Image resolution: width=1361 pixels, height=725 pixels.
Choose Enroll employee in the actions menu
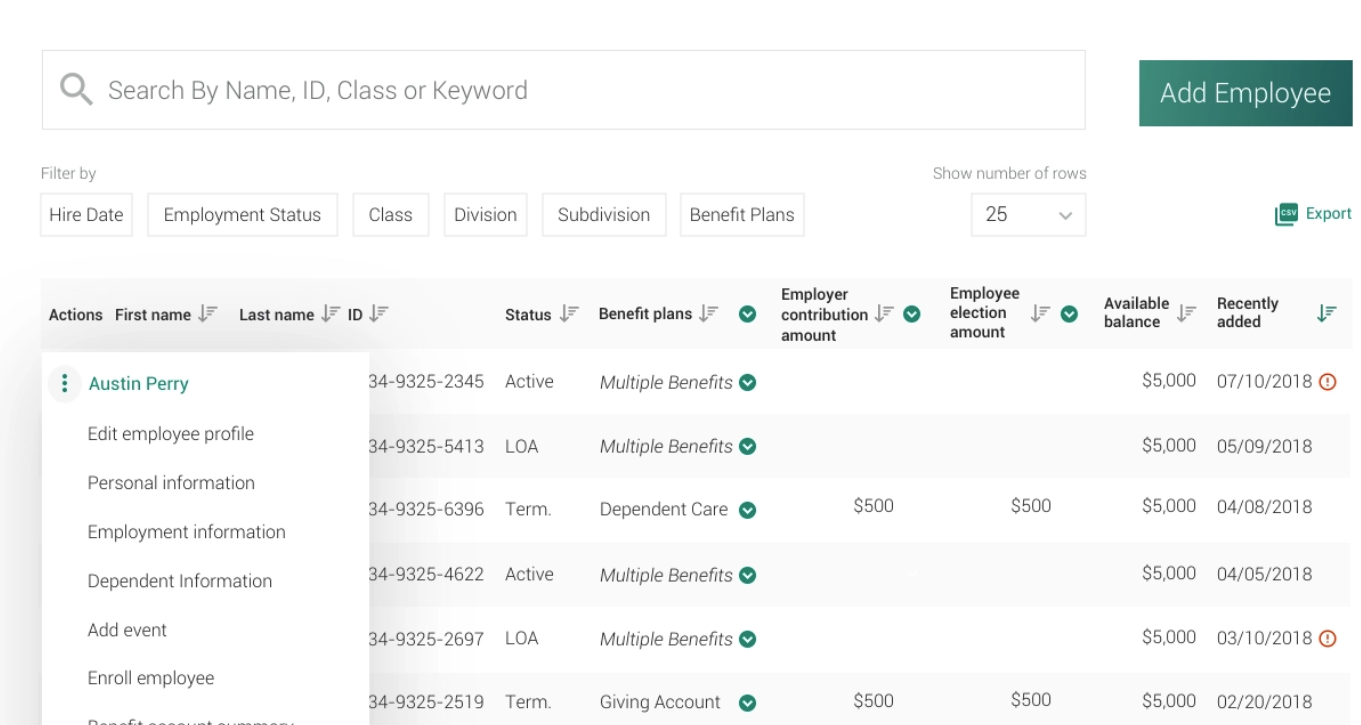[150, 678]
